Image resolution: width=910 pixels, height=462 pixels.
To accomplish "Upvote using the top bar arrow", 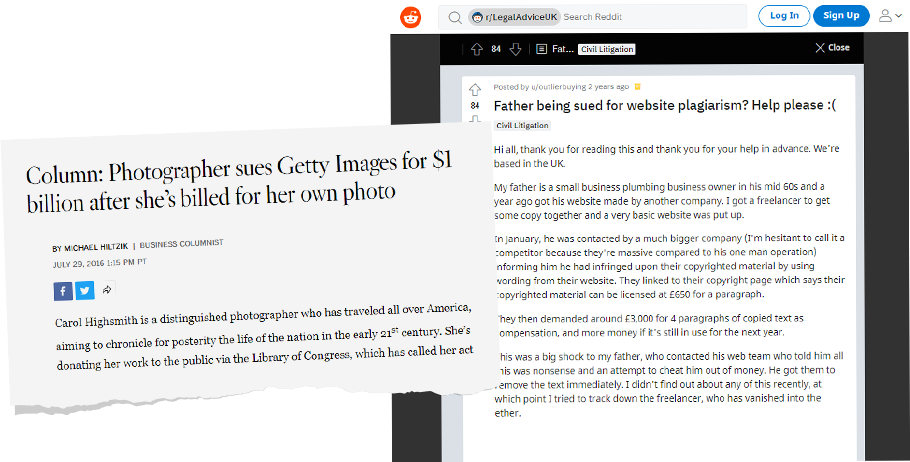I will coord(476,49).
